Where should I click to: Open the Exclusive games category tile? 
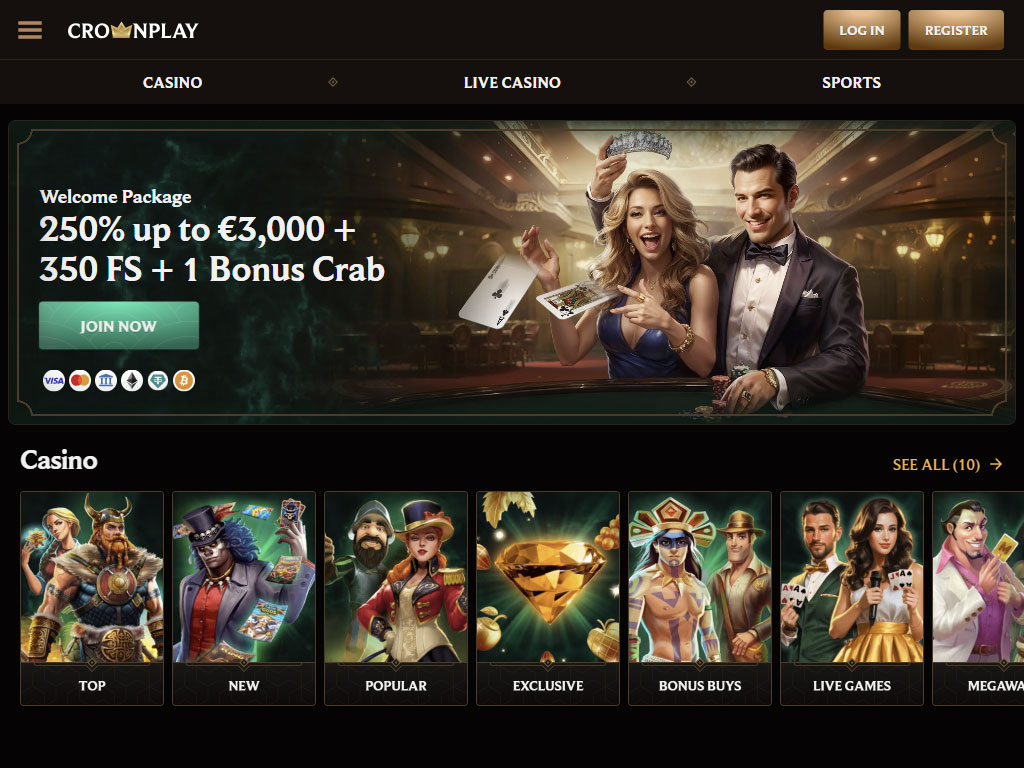(548, 598)
